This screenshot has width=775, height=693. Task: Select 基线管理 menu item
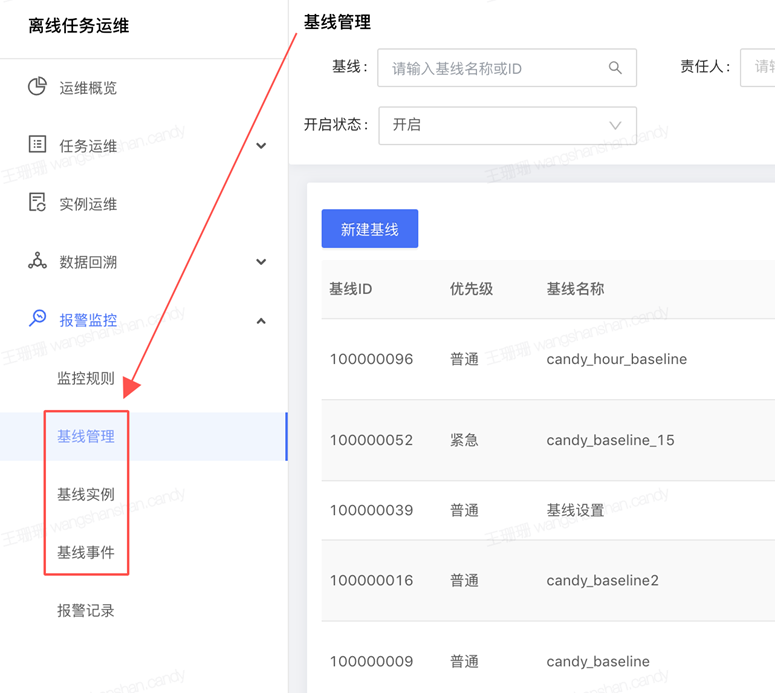(86, 437)
